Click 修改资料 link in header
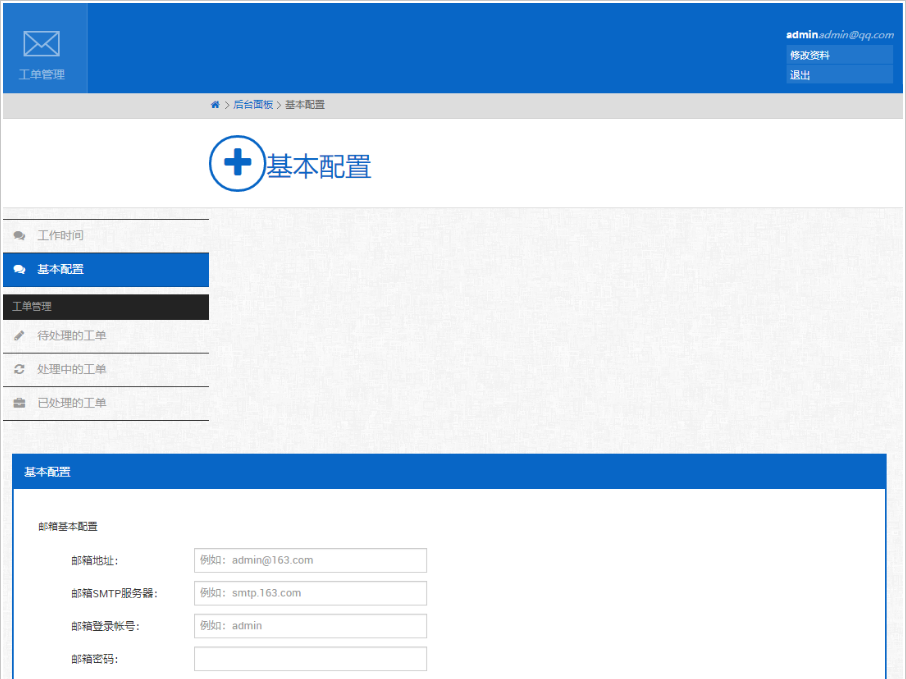 click(x=839, y=55)
